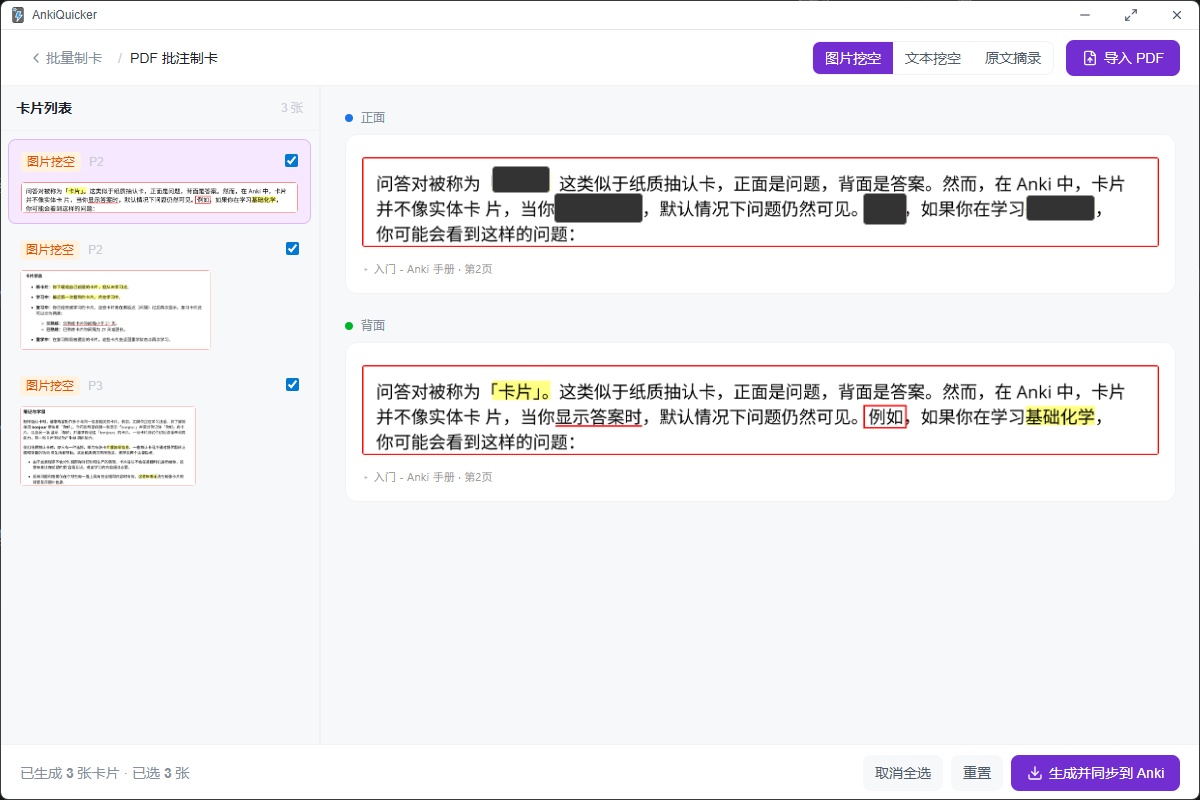The width and height of the screenshot is (1200, 800).
Task: Switch to the 原文摘录 tab
Action: tap(1013, 58)
